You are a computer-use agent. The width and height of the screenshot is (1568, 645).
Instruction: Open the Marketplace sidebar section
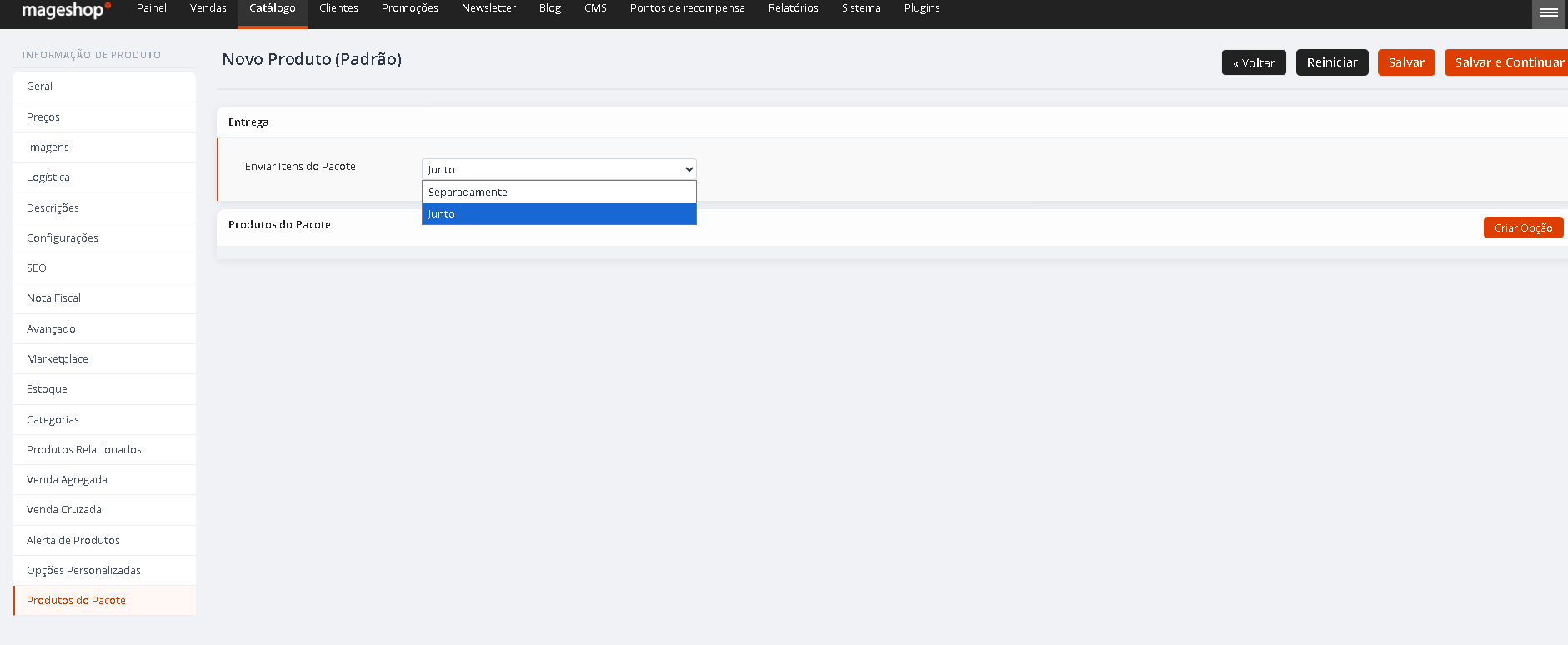[104, 359]
